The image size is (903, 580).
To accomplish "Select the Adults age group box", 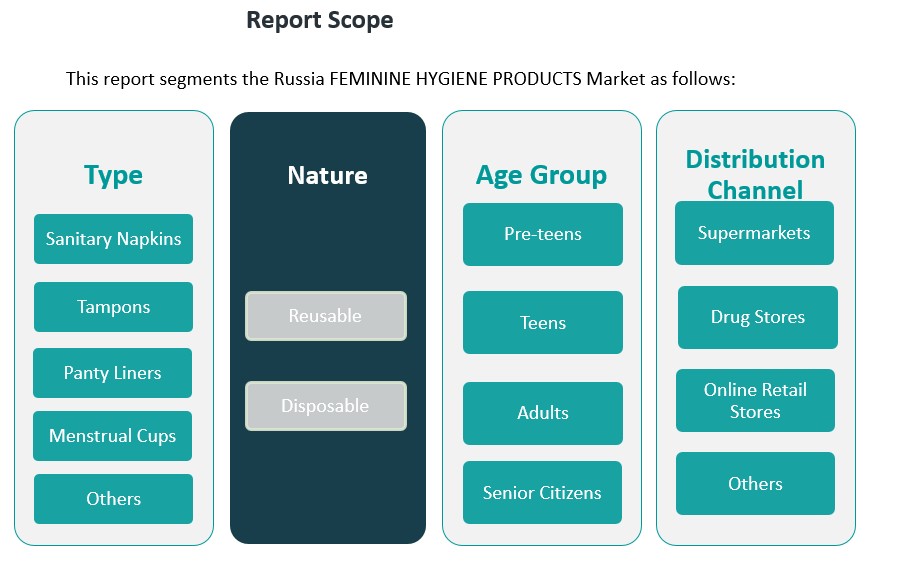I will 542,413.
